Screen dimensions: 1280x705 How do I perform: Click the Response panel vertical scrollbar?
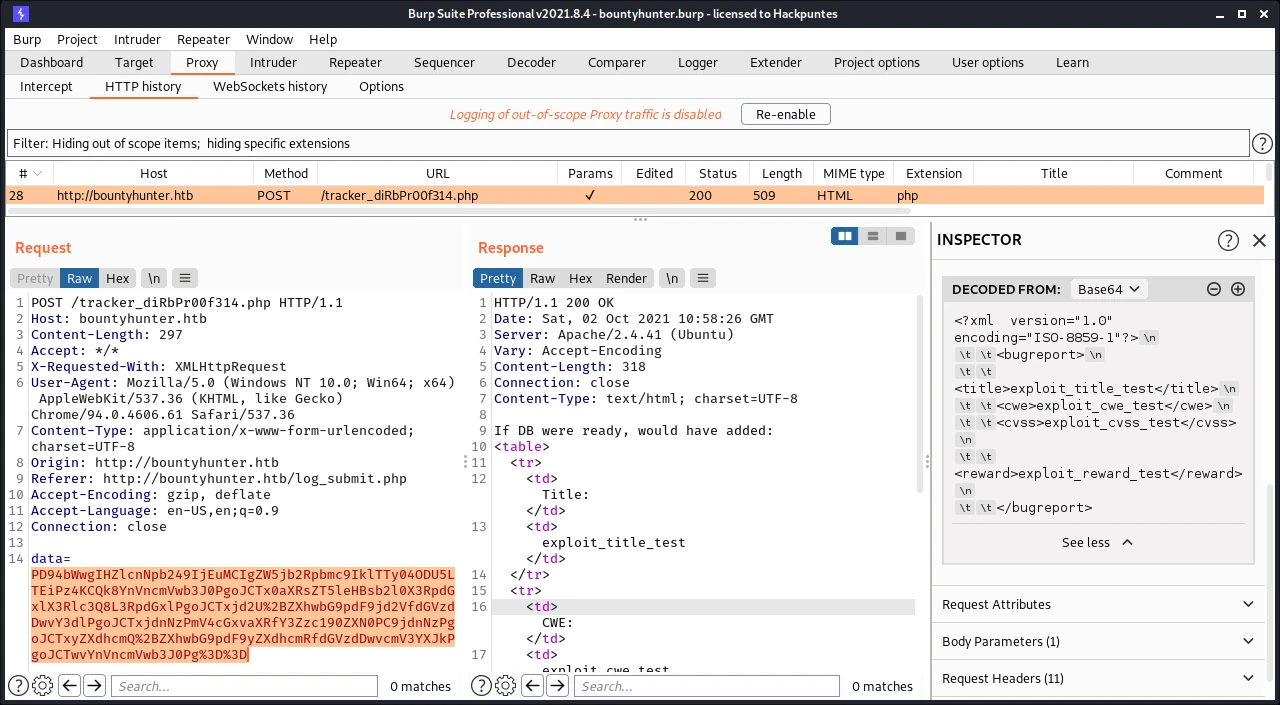(922, 393)
